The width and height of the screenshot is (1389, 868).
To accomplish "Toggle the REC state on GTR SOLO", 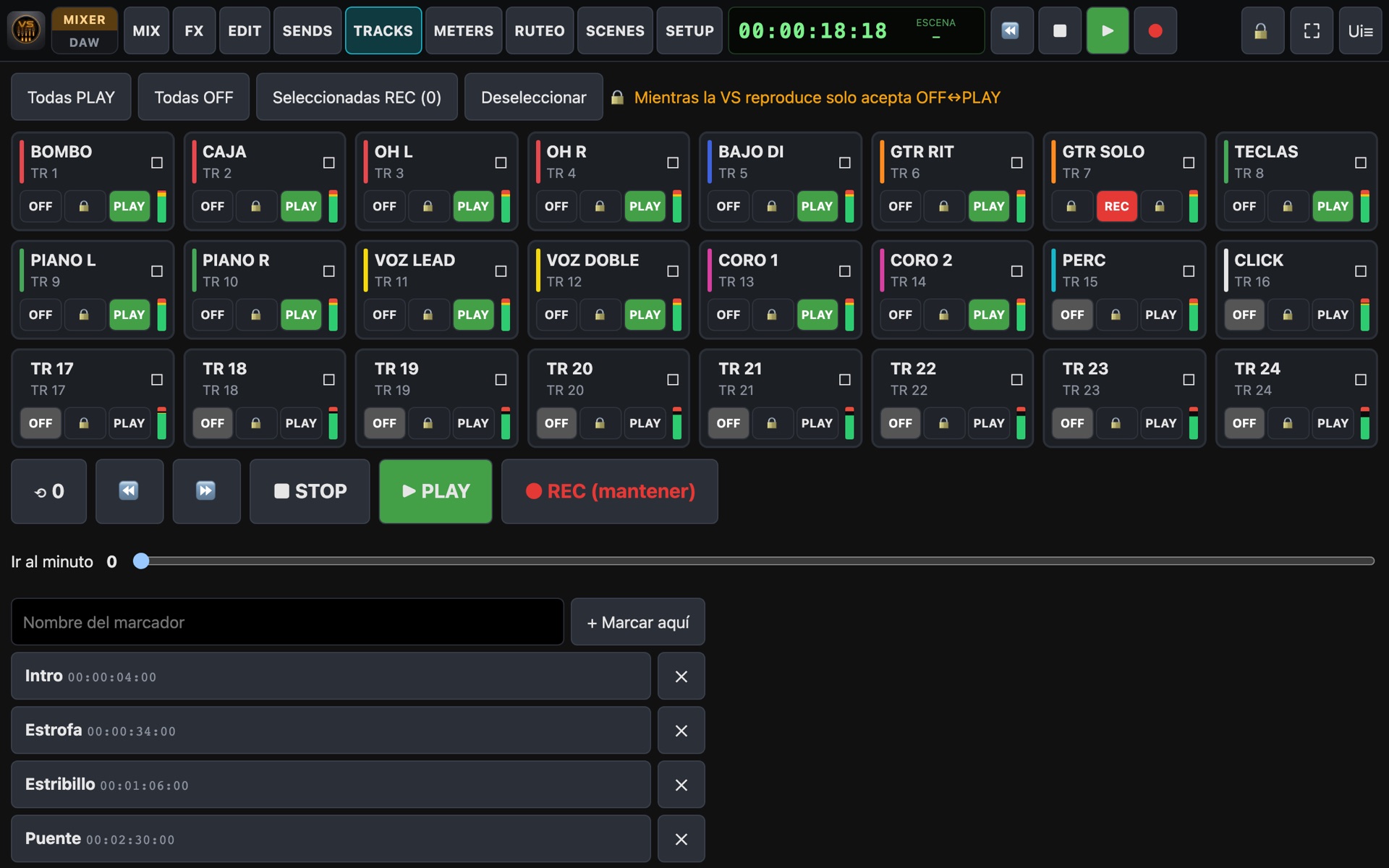I will point(1116,206).
